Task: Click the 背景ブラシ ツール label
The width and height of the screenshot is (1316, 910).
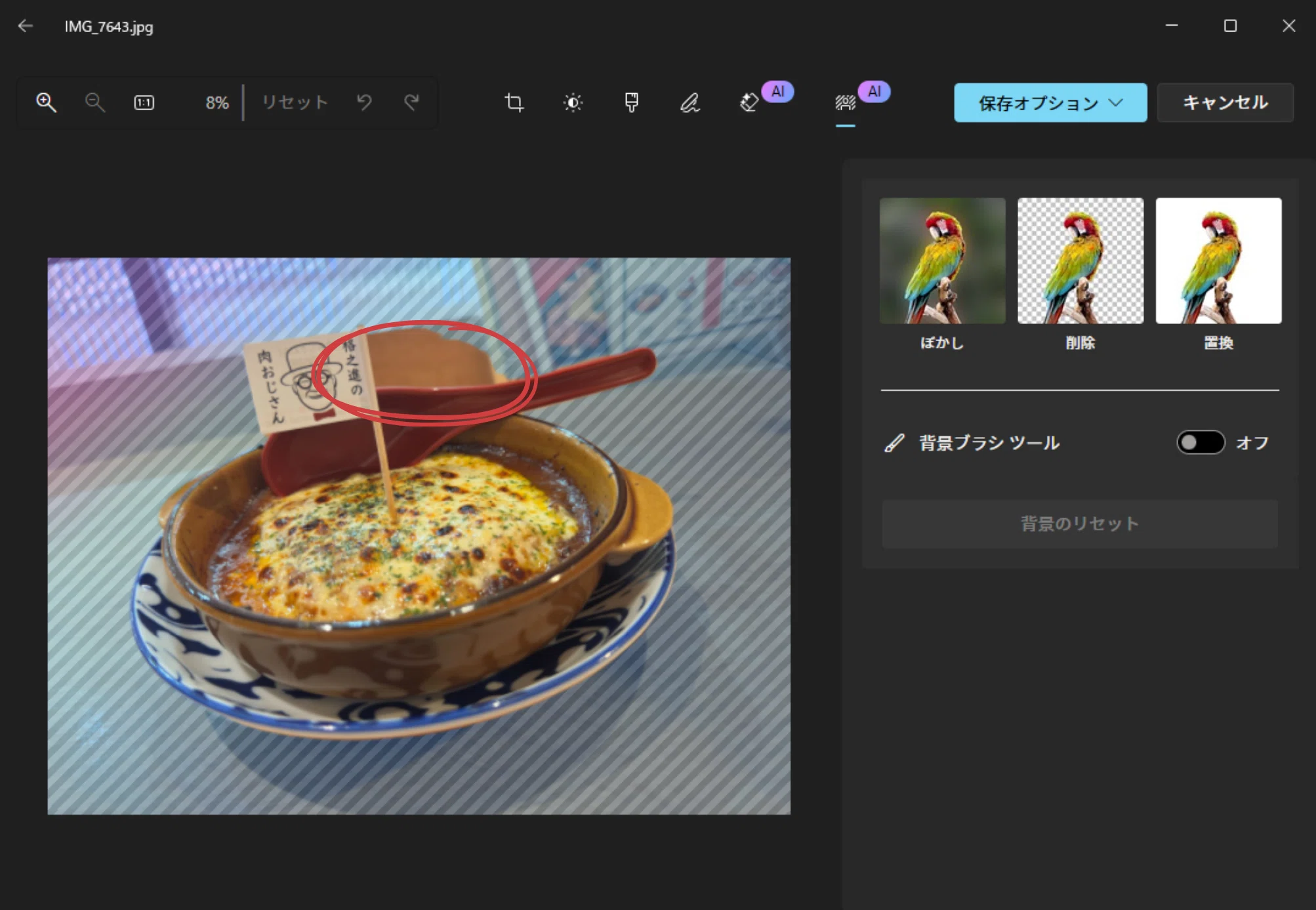Action: [x=989, y=443]
